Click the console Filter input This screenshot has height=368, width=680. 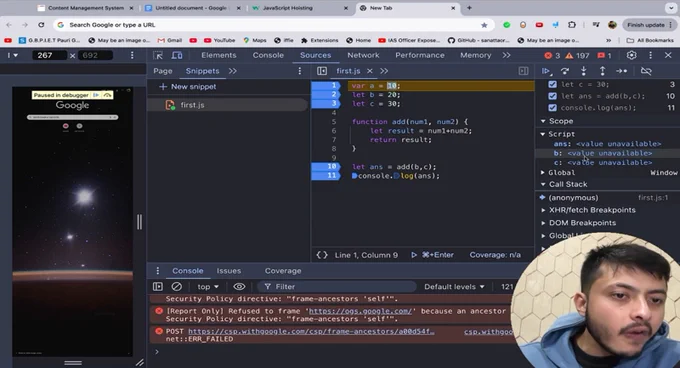click(x=336, y=287)
